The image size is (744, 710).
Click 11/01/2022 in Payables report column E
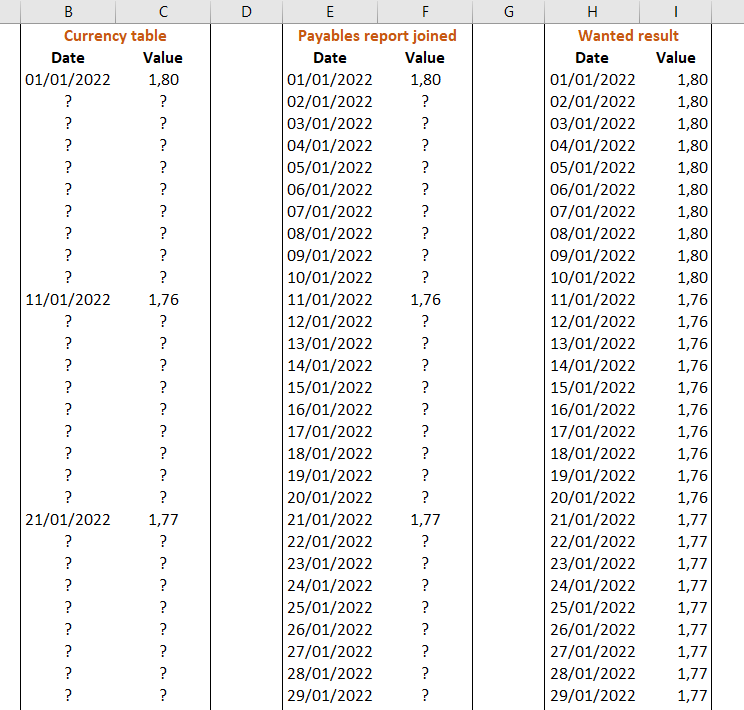(330, 300)
